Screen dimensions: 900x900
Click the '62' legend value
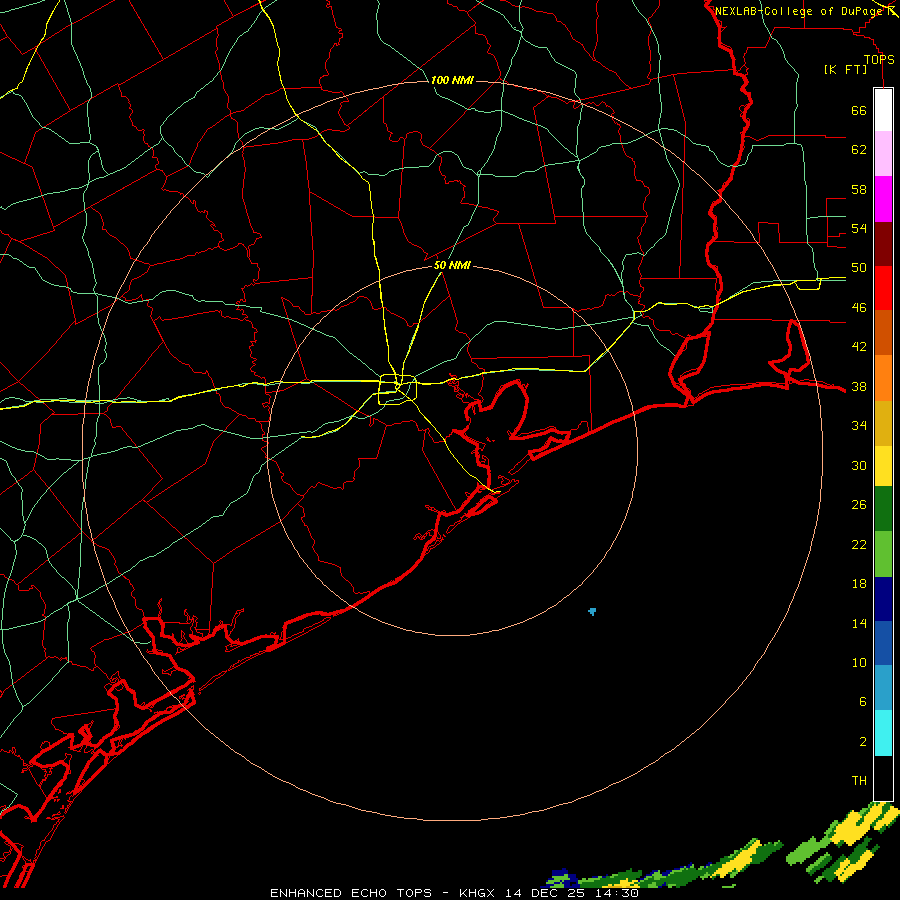(859, 150)
